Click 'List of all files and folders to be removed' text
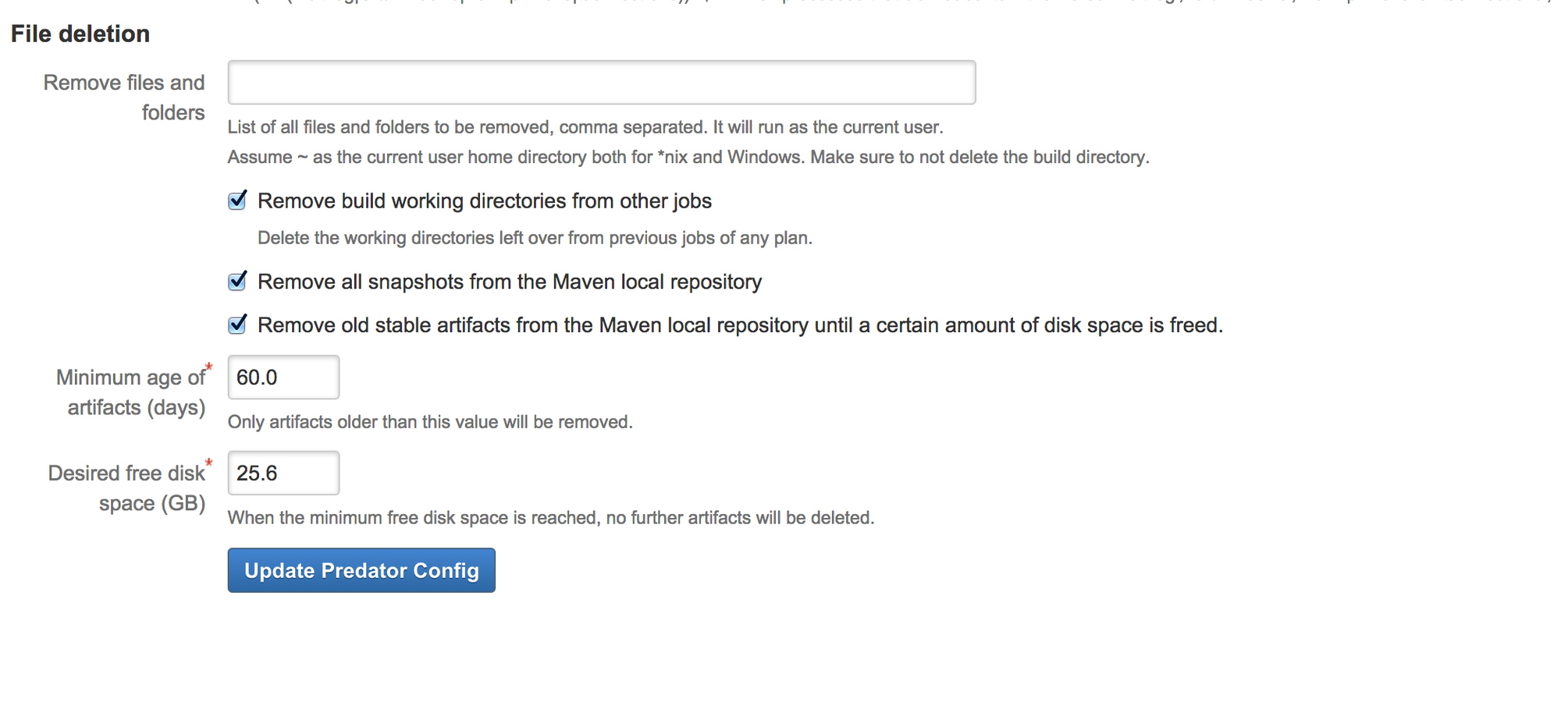 (585, 127)
